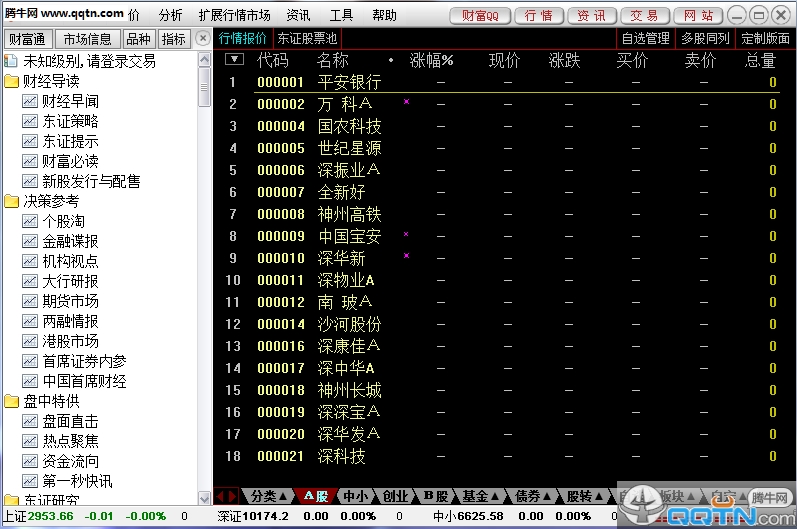The image size is (797, 529).
Task: Click the chart icon beside 首席证券内参
Action: point(29,361)
